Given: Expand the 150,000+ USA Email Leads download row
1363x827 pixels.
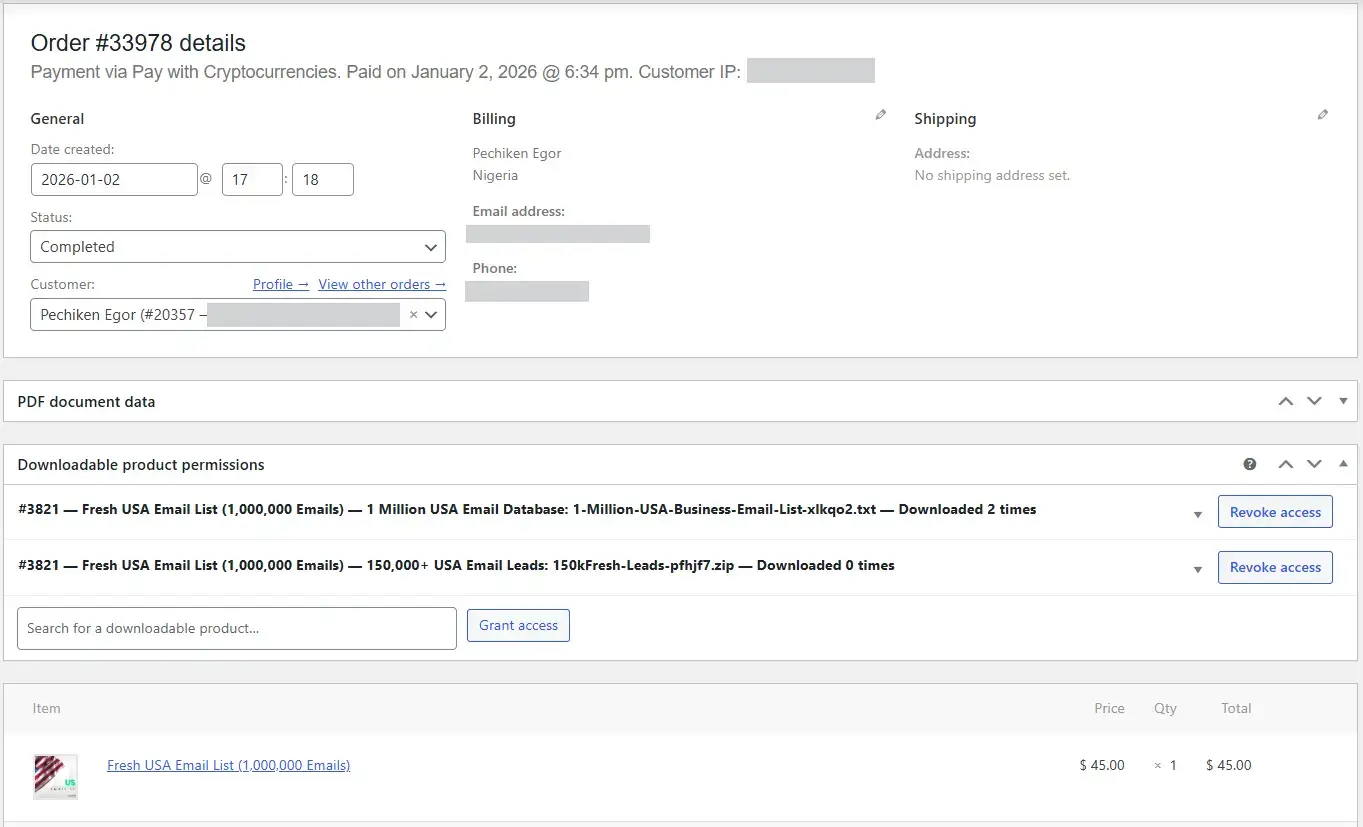Looking at the screenshot, I should tap(1197, 569).
